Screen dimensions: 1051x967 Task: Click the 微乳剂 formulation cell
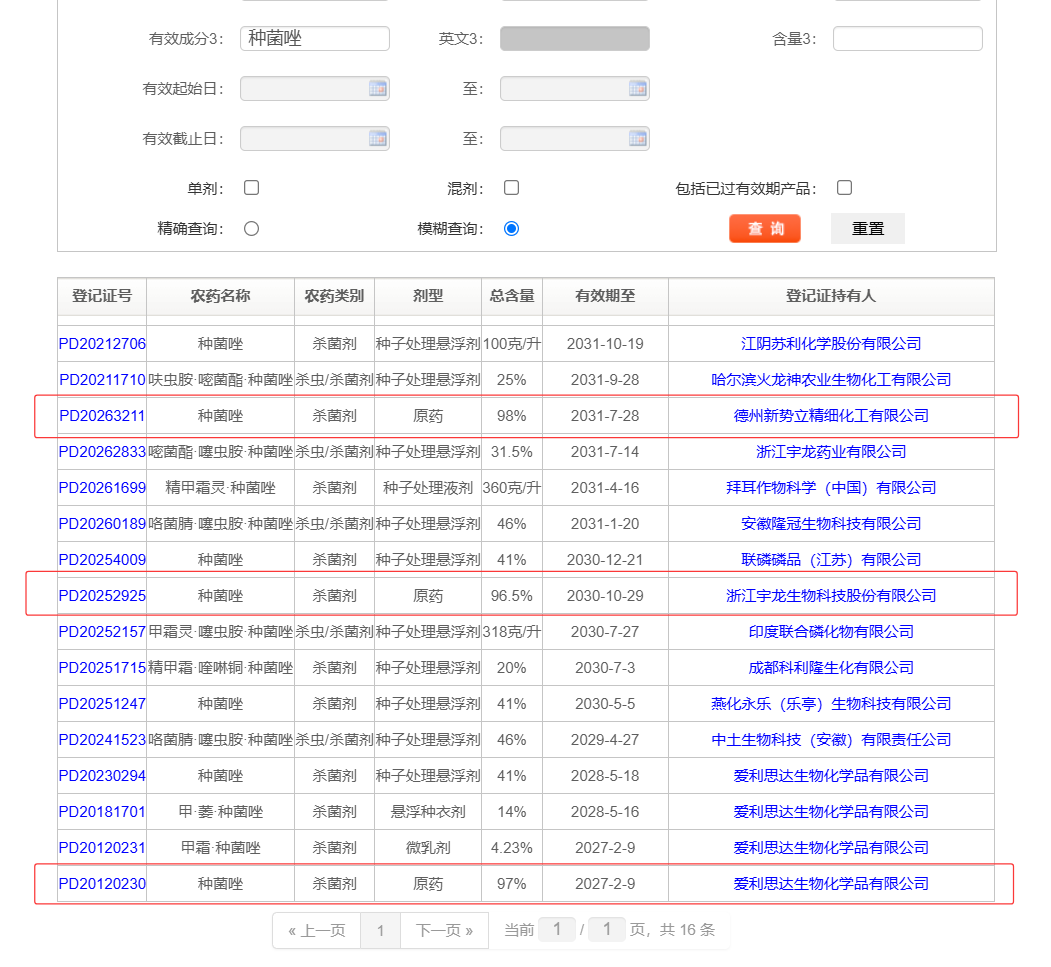tap(428, 848)
